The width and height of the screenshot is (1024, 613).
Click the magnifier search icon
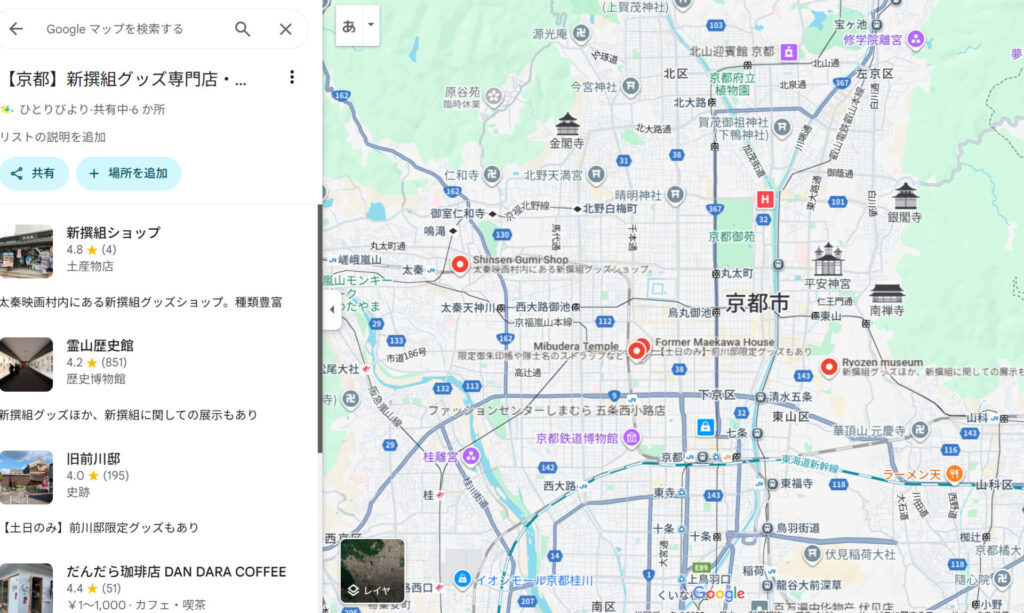[242, 29]
